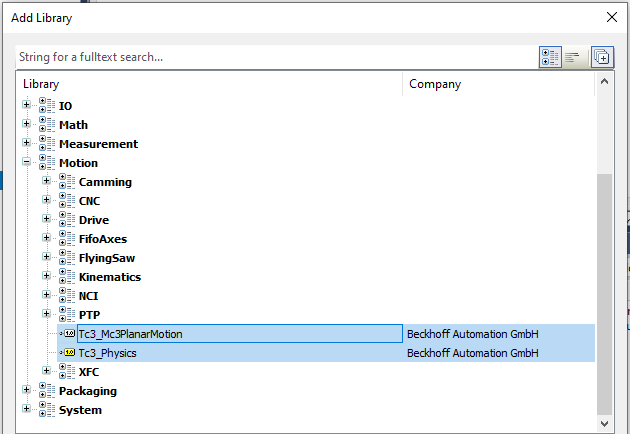Select the System category label
Image resolution: width=630 pixels, height=434 pixels.
tap(80, 410)
